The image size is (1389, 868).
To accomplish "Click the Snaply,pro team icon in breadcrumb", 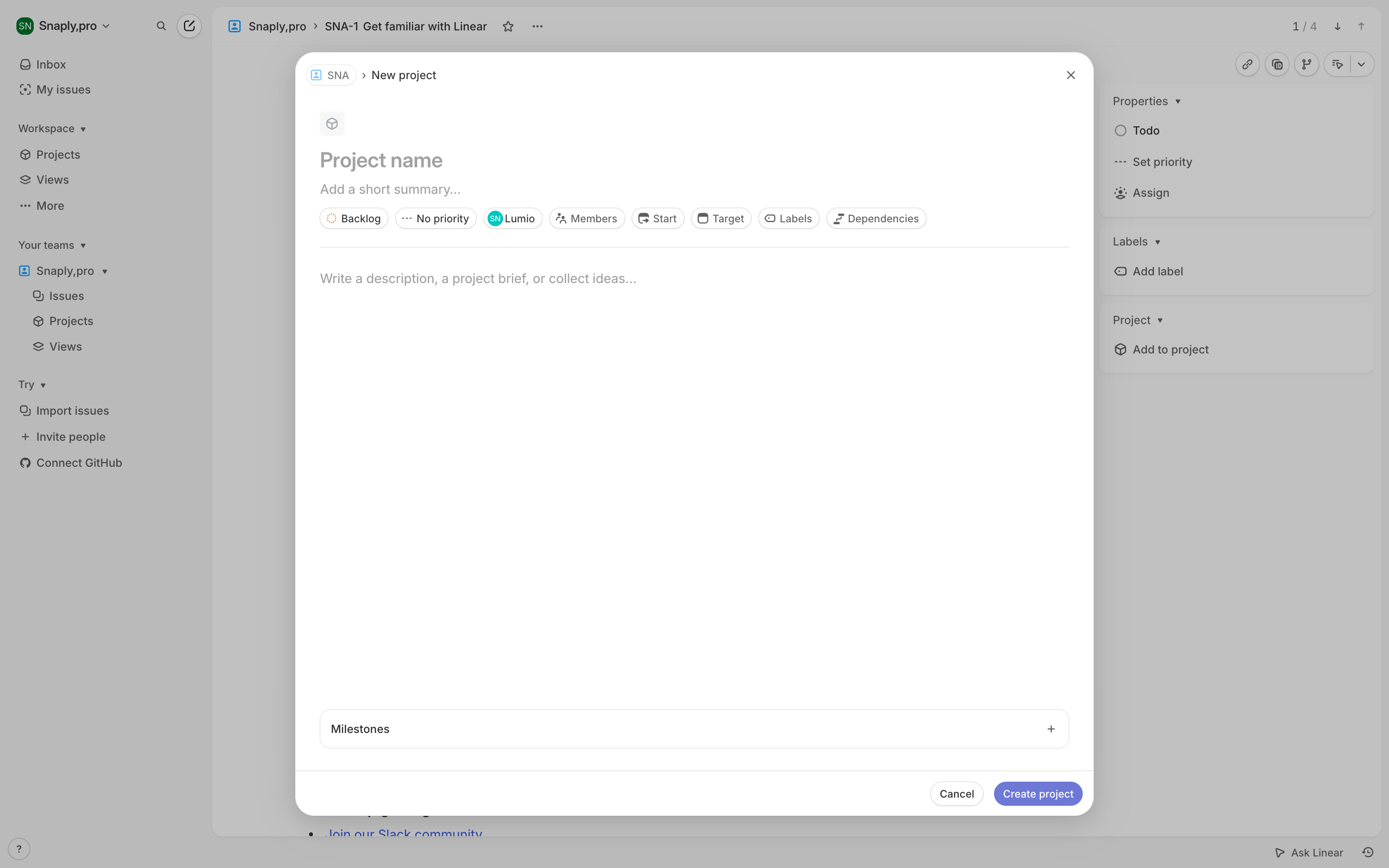I will tap(234, 27).
